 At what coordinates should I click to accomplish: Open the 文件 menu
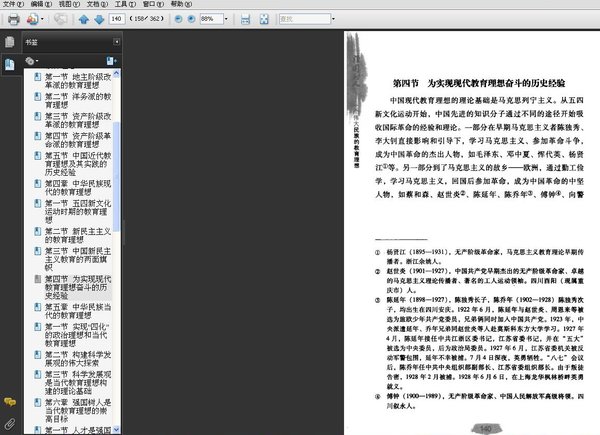click(13, 4)
